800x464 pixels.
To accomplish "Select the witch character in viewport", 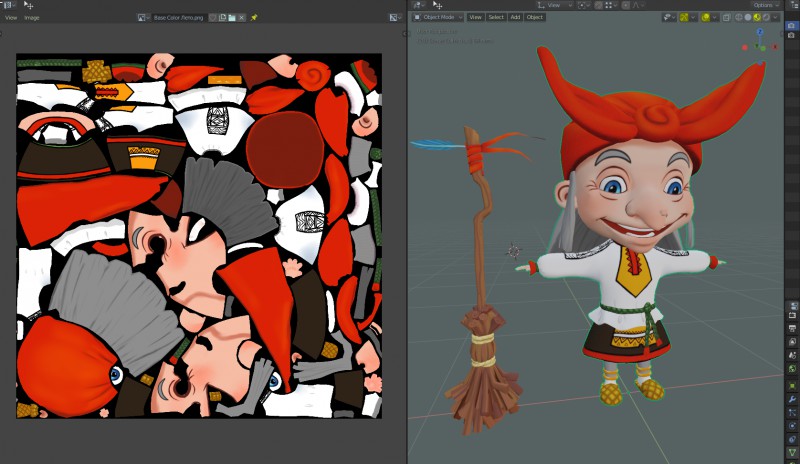I will click(633, 225).
